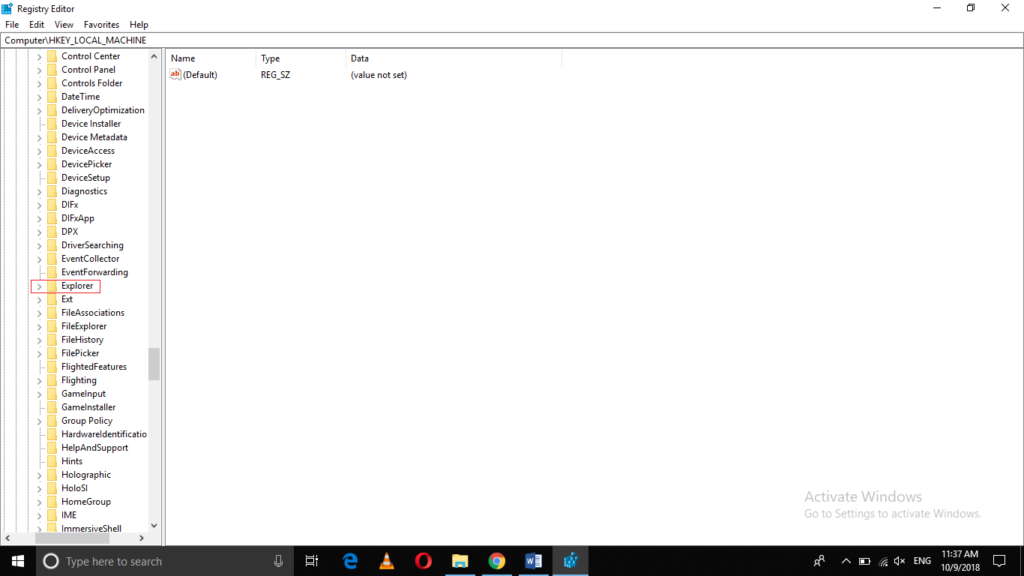
Task: Select the GameInstaller key
Action: (88, 408)
